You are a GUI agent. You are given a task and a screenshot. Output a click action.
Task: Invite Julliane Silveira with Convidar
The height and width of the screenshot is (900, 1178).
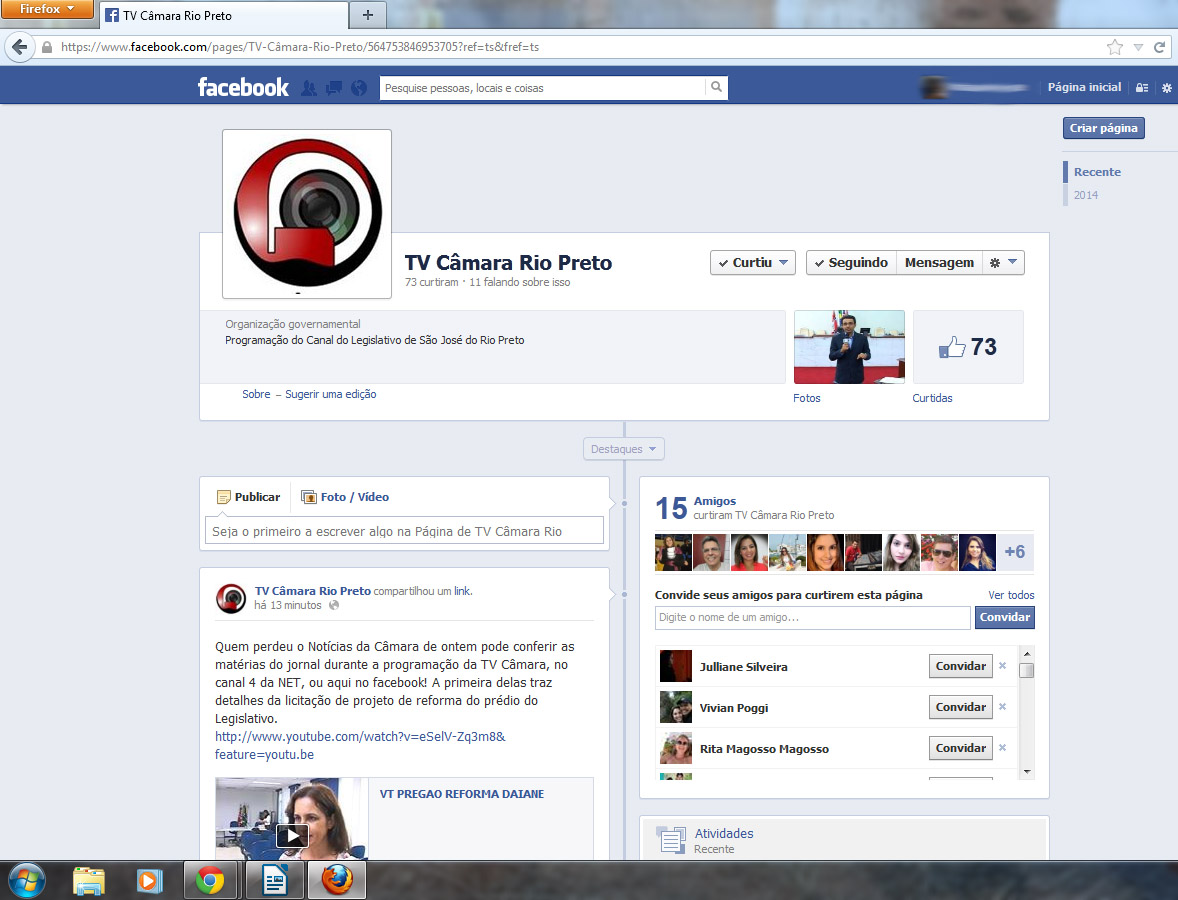click(x=960, y=666)
